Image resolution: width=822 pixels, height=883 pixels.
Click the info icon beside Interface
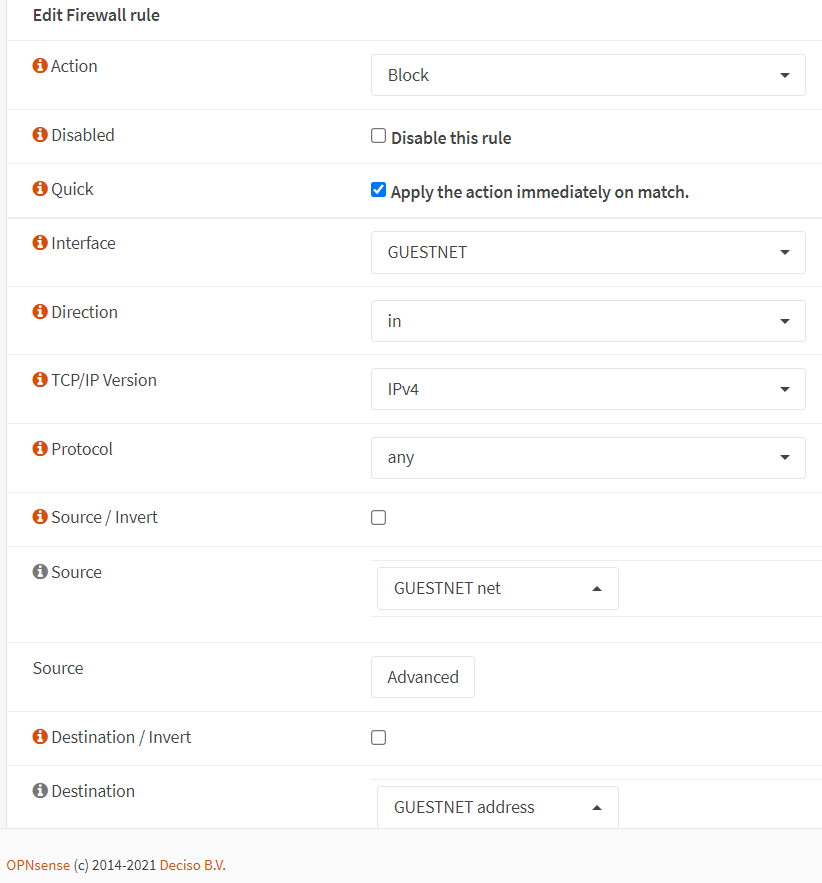[x=40, y=243]
